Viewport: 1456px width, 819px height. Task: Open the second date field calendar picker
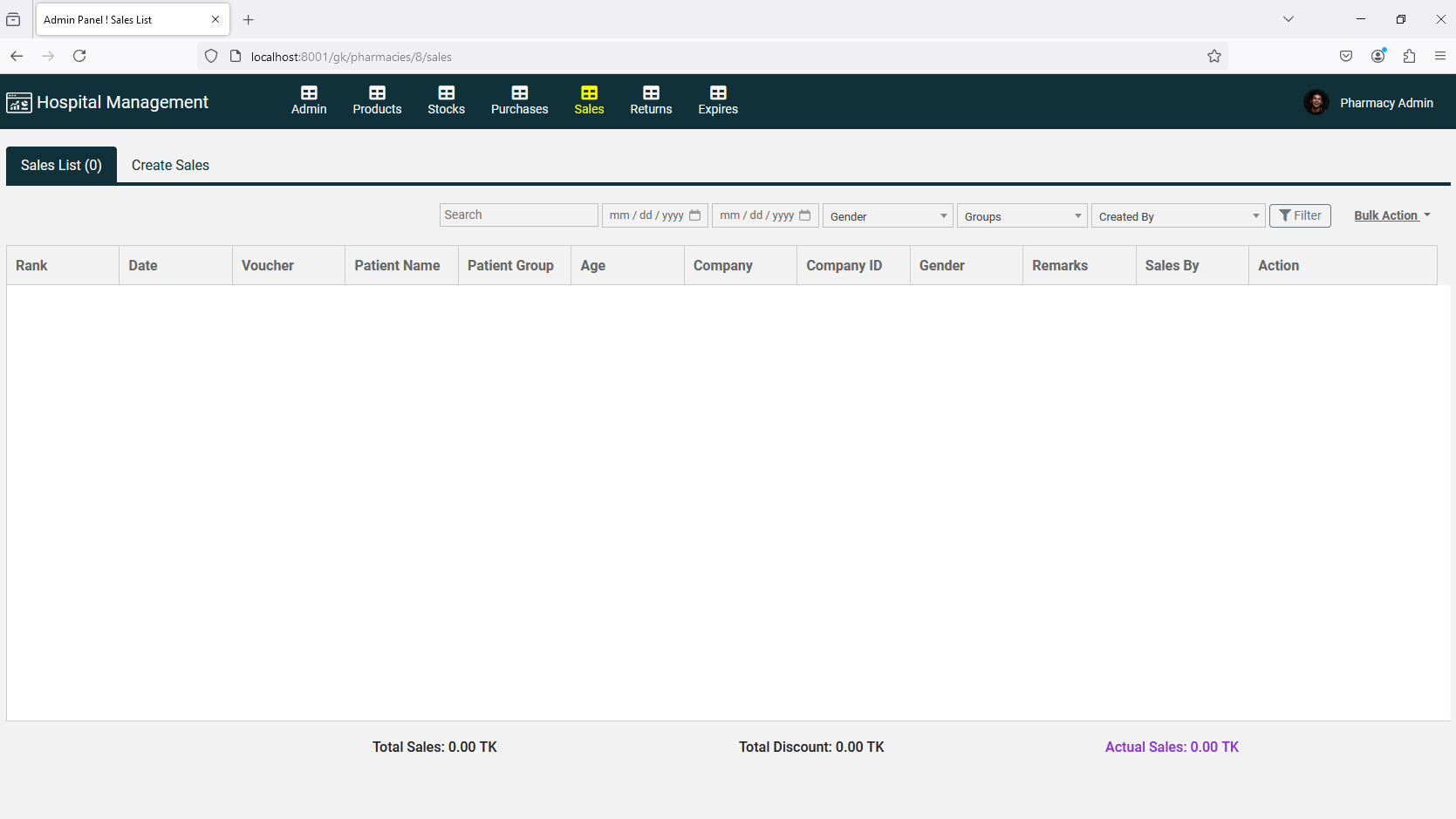tap(805, 215)
